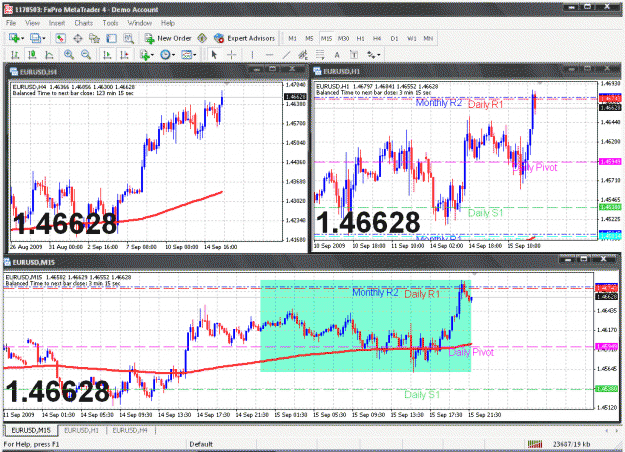
Task: Switch timeframe to M5
Action: tap(309, 38)
